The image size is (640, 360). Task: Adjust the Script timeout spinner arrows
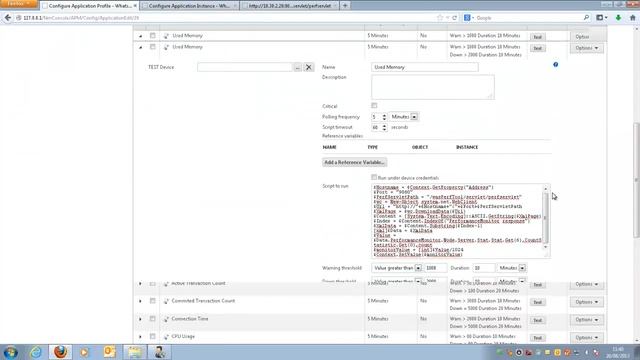384,127
